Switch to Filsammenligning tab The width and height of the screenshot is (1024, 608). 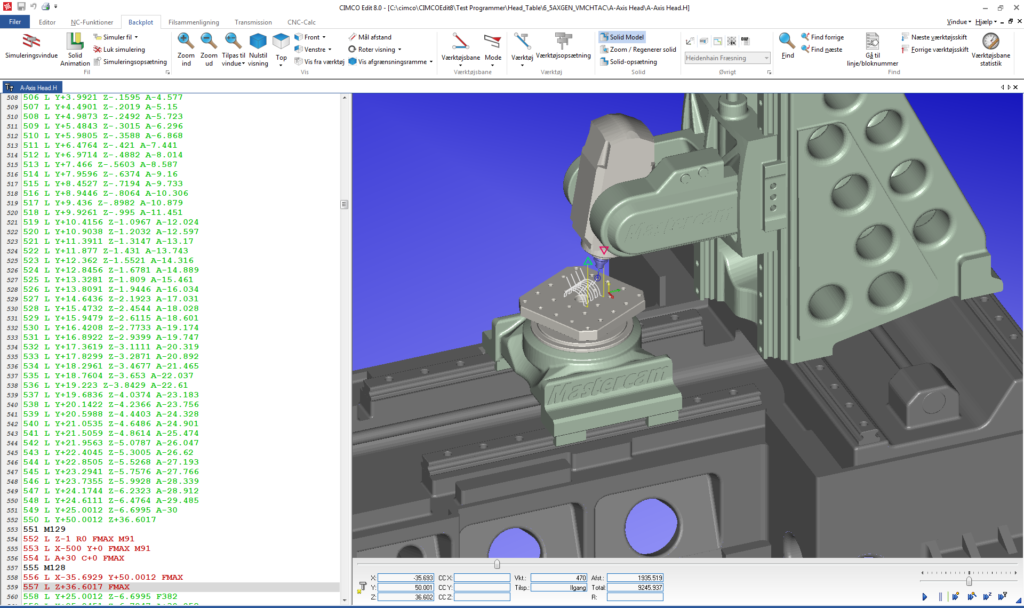point(193,22)
